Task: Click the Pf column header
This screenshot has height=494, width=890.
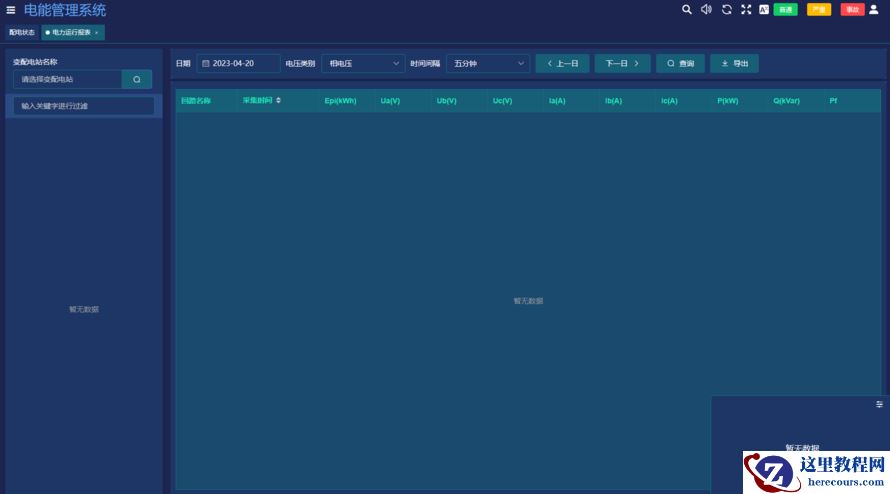Action: (833, 101)
